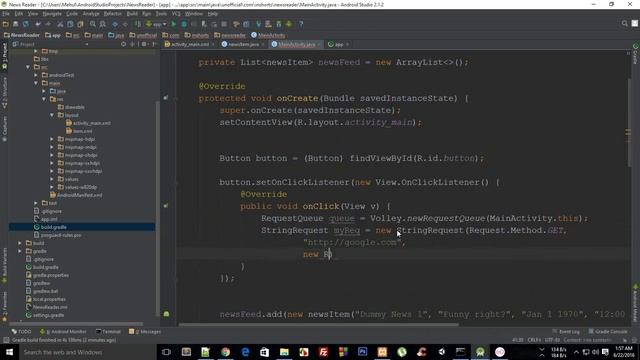Switch to the app editor tab
The image size is (640, 360).
pos(339,44)
